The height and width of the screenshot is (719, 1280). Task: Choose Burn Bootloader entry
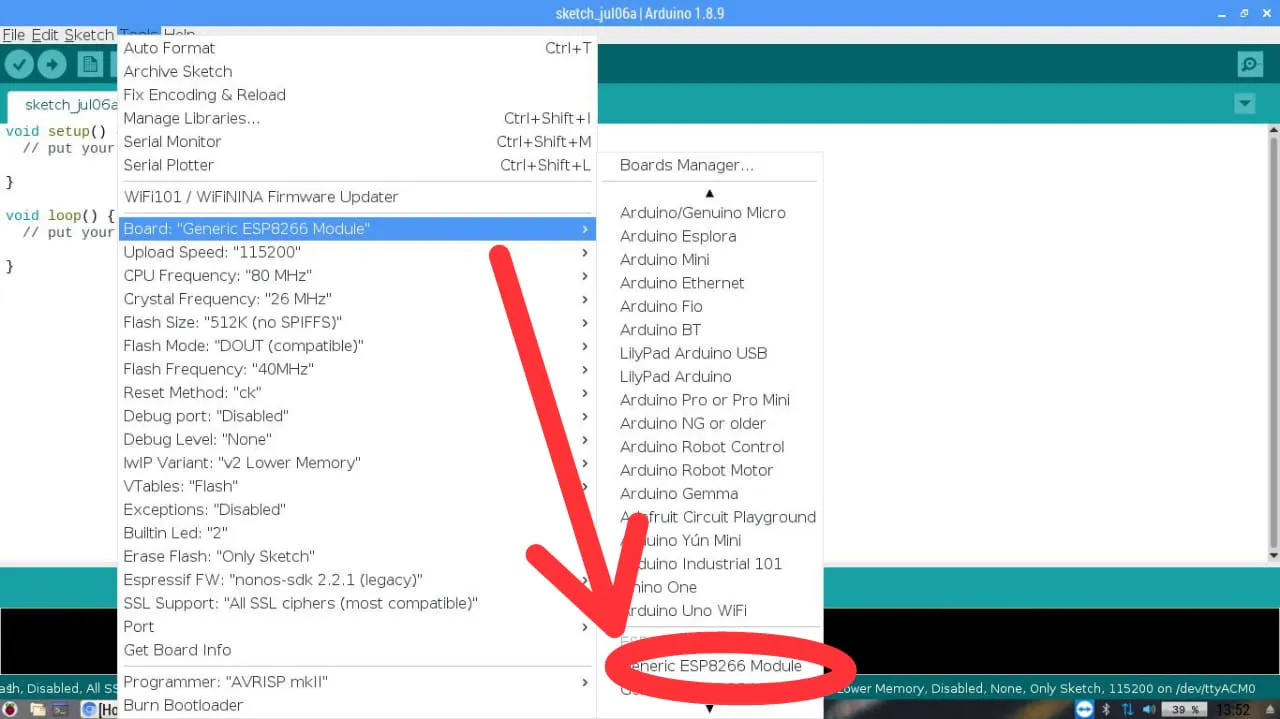tap(357, 705)
